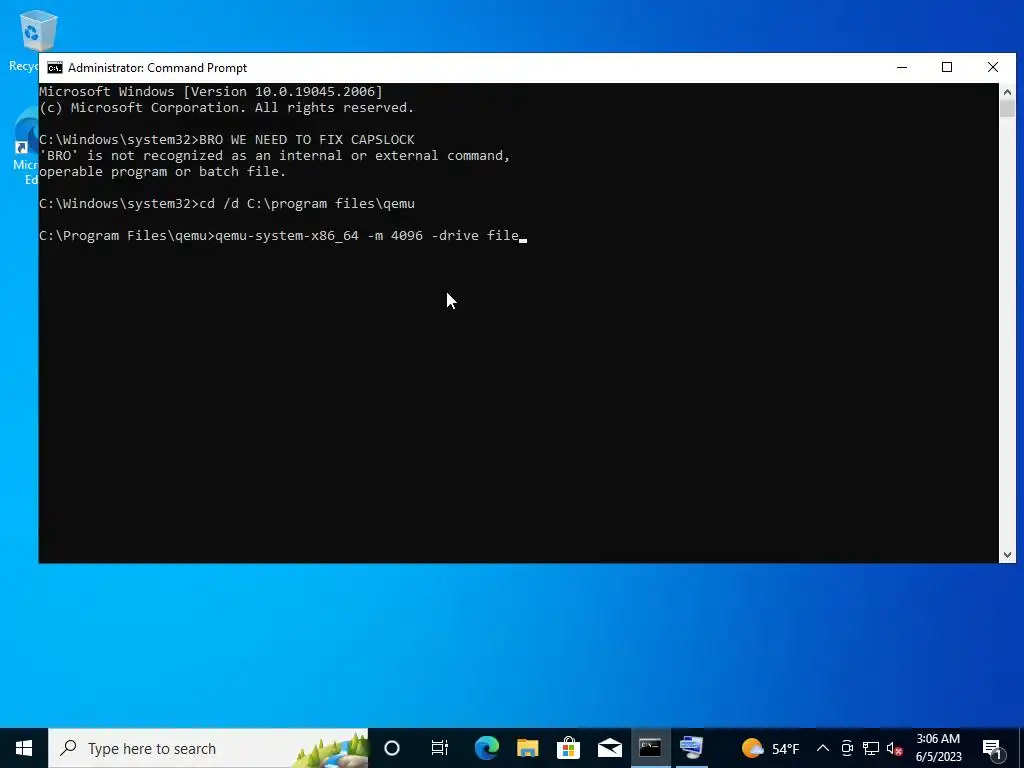The image size is (1024, 768).
Task: Click the 'Microsoft Windows [Version 10.0.19045.2006]' line
Action: [211, 91]
